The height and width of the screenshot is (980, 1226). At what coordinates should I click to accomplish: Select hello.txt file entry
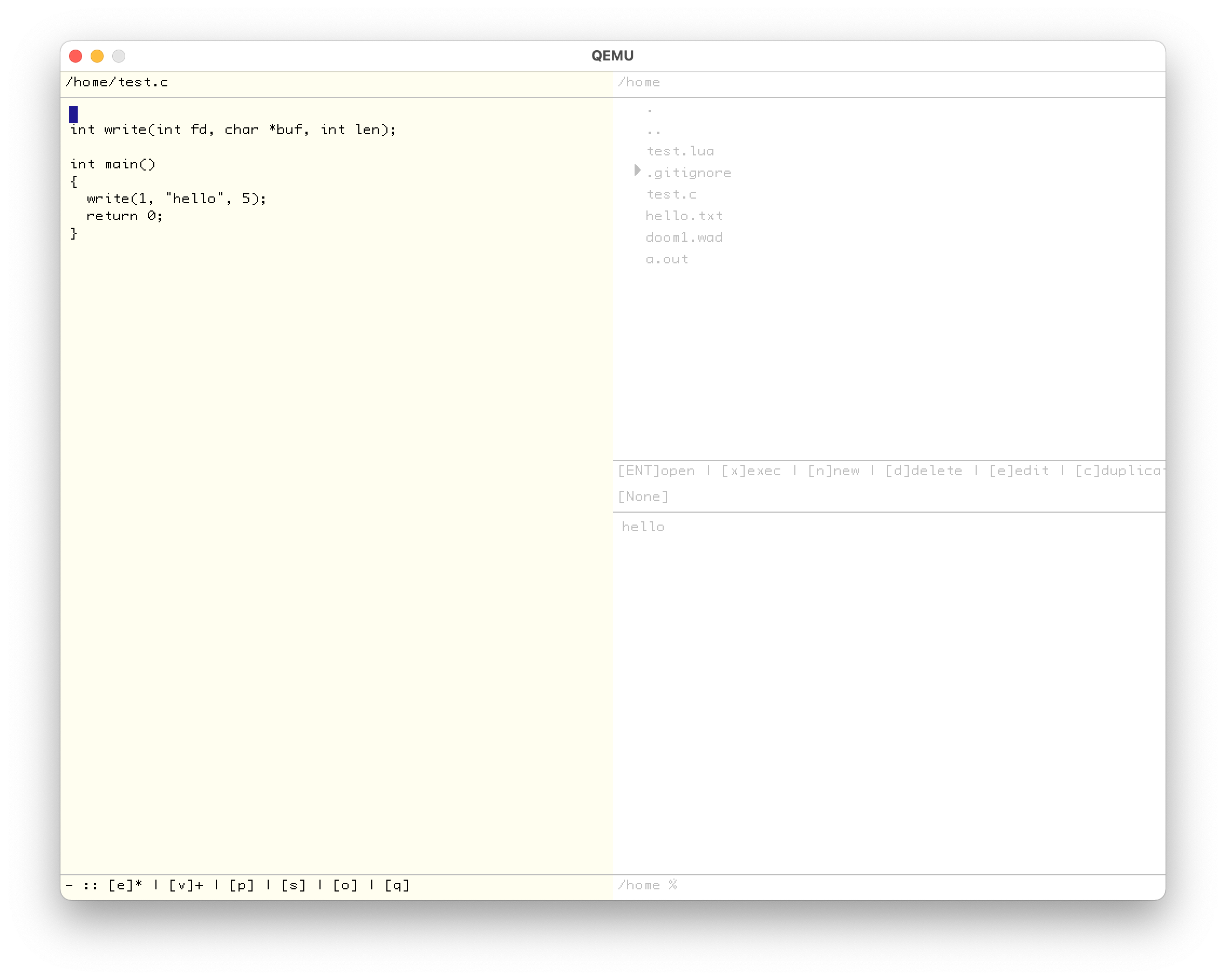coord(684,216)
